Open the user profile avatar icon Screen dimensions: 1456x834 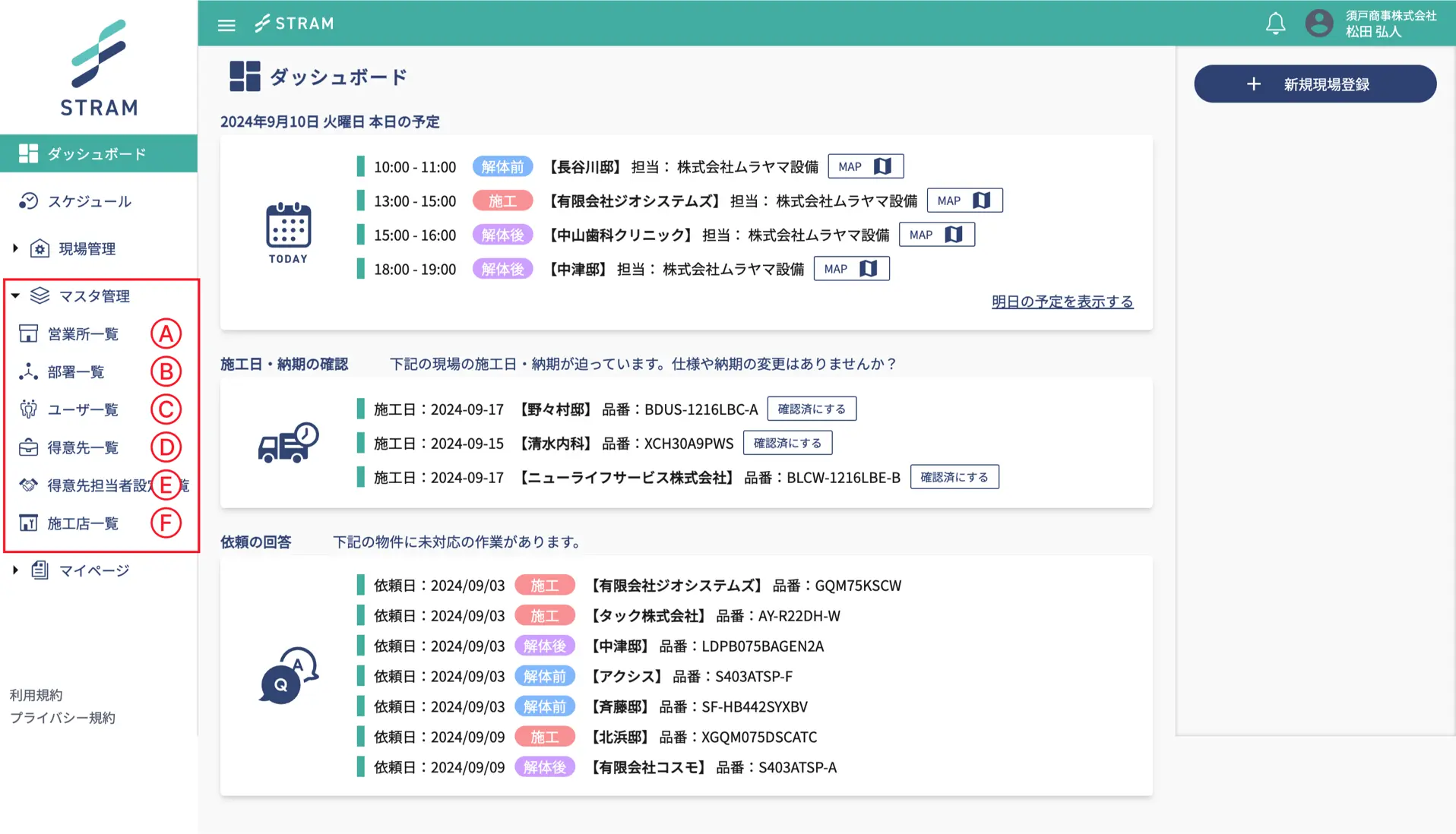1318,24
